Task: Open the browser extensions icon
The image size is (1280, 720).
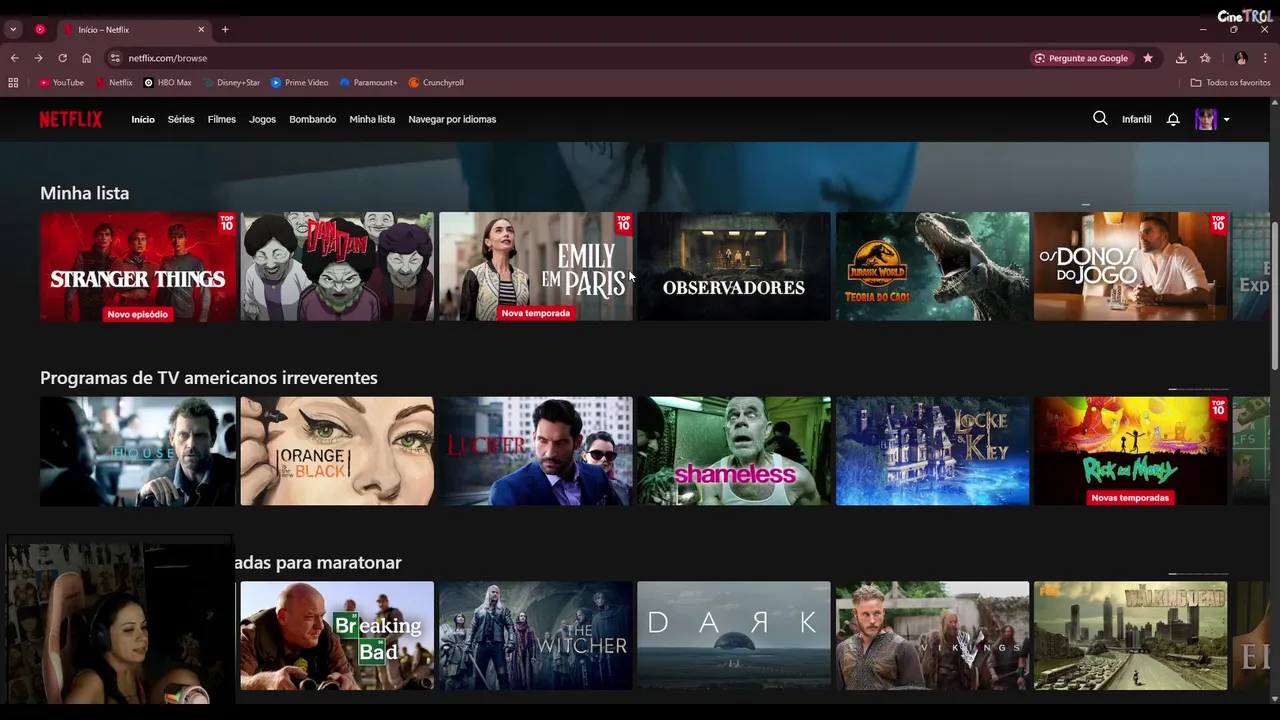Action: [1205, 58]
